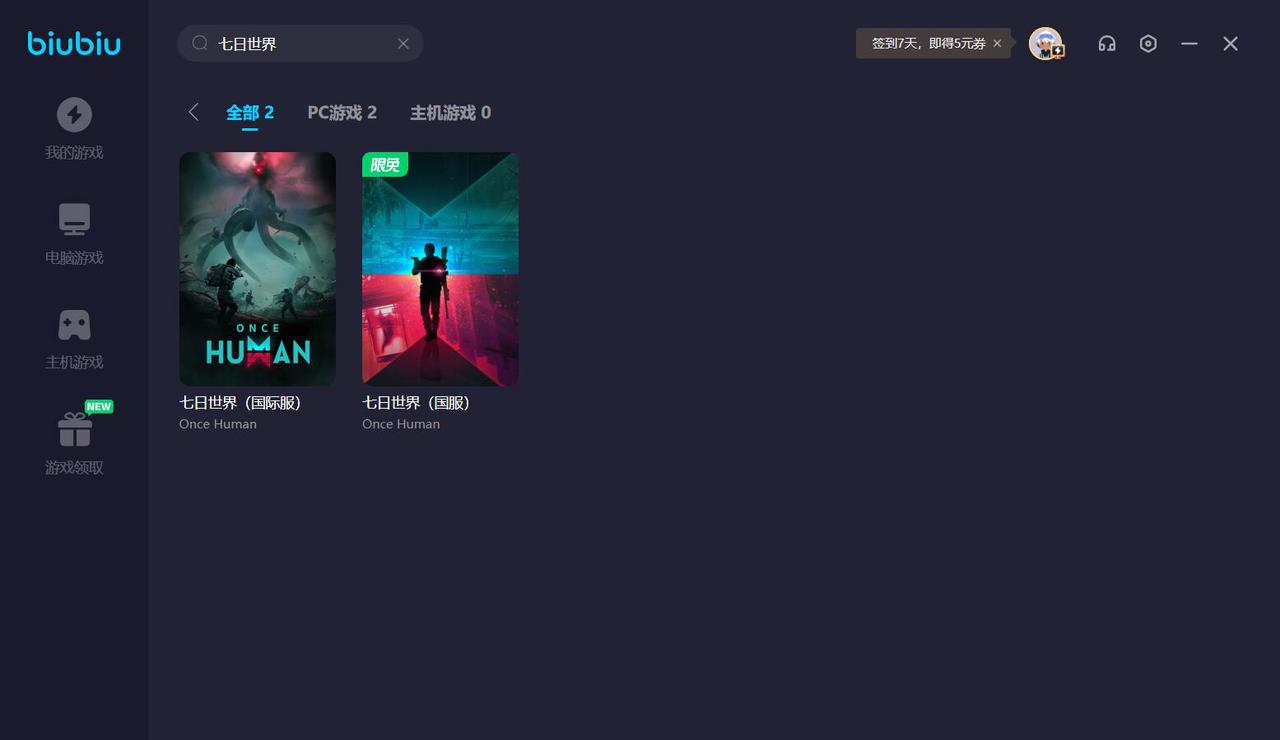
Task: Clear the search text with X
Action: [x=403, y=43]
